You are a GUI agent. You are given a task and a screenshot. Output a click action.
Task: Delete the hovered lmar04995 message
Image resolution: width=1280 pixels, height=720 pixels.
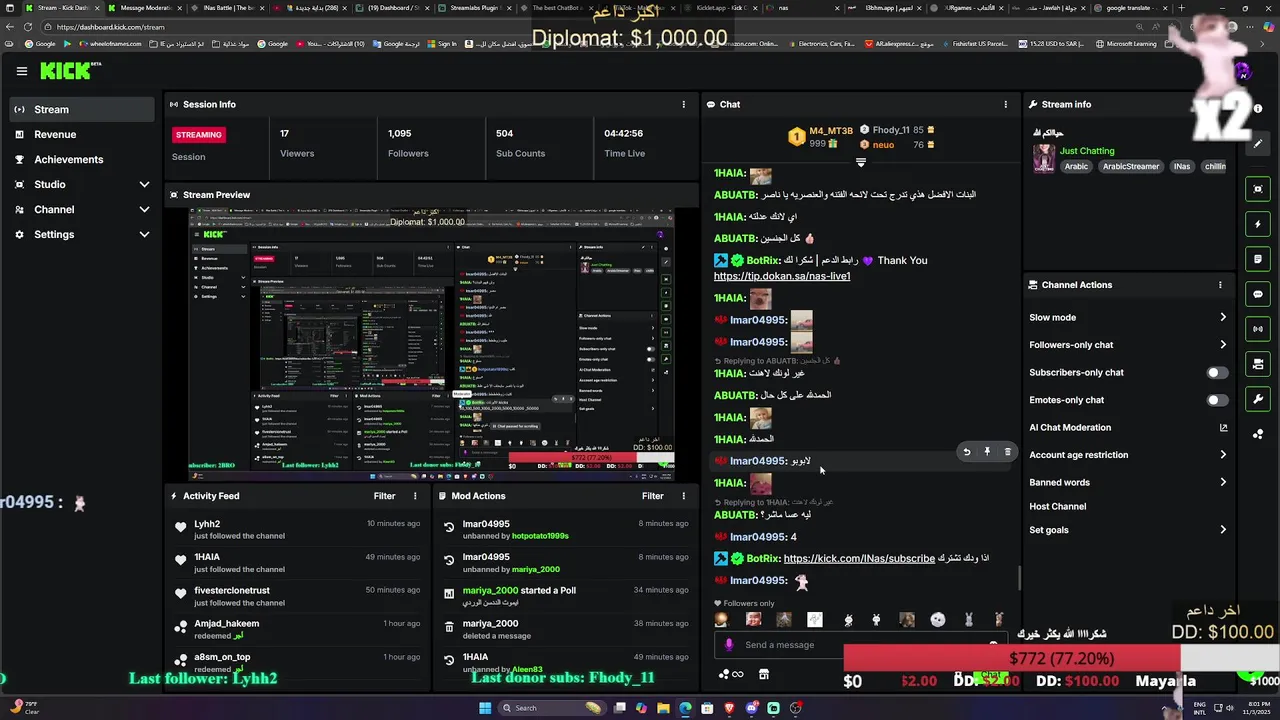coord(1007,452)
